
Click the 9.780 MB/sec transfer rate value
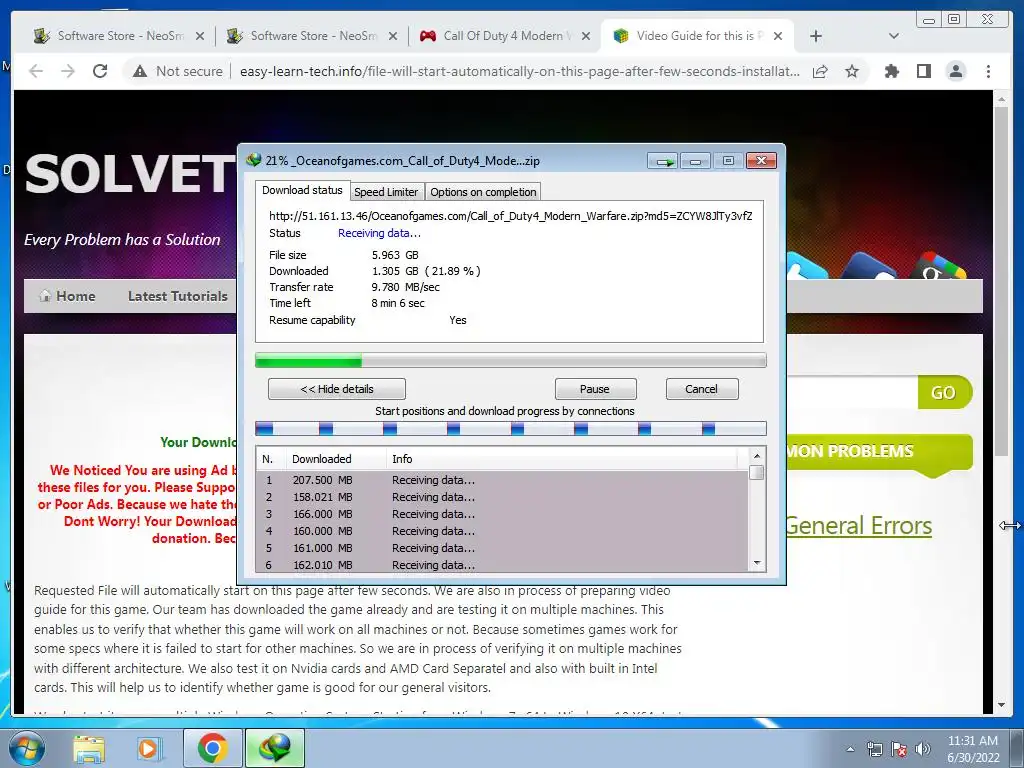(406, 287)
